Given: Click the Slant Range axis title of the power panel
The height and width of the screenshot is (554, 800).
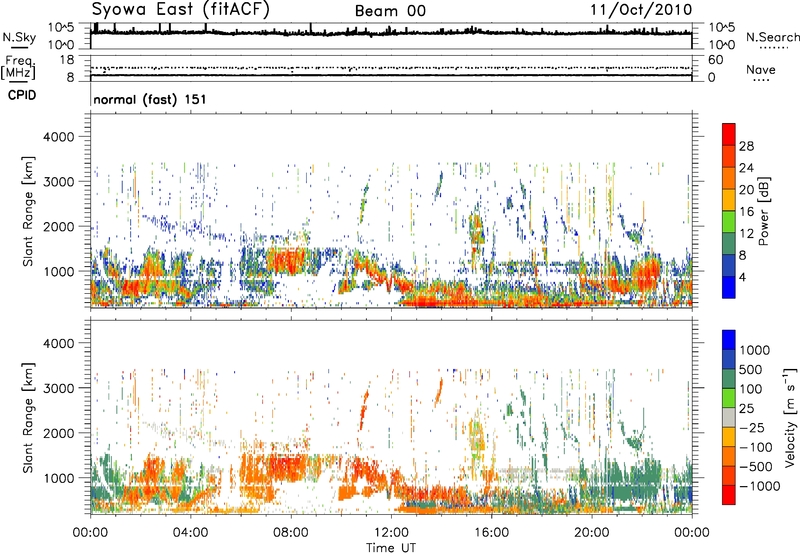Looking at the screenshot, I should coord(28,211).
